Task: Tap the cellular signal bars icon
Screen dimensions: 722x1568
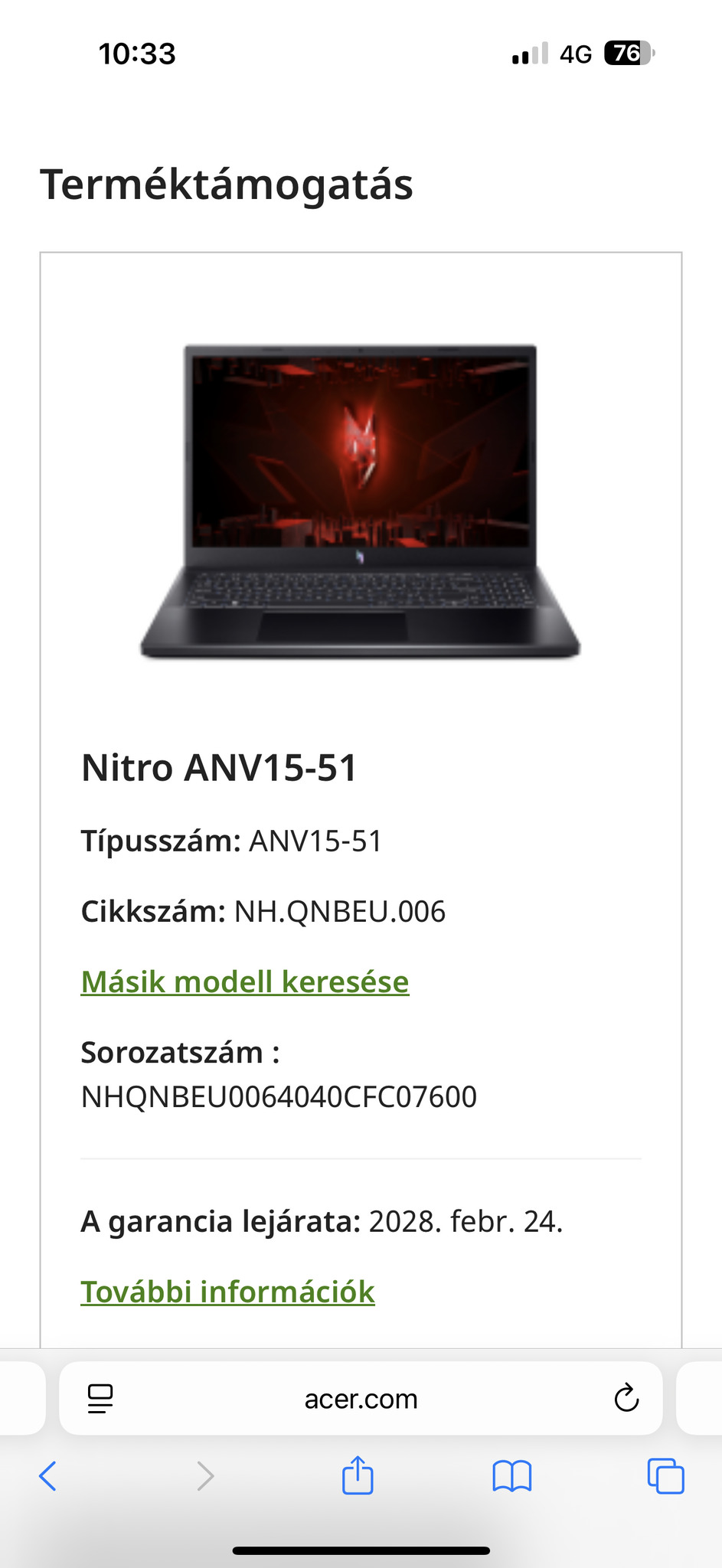Action: click(530, 54)
